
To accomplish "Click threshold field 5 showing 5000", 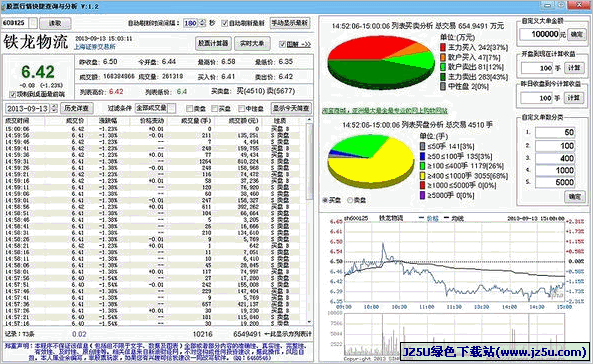I will (x=555, y=182).
